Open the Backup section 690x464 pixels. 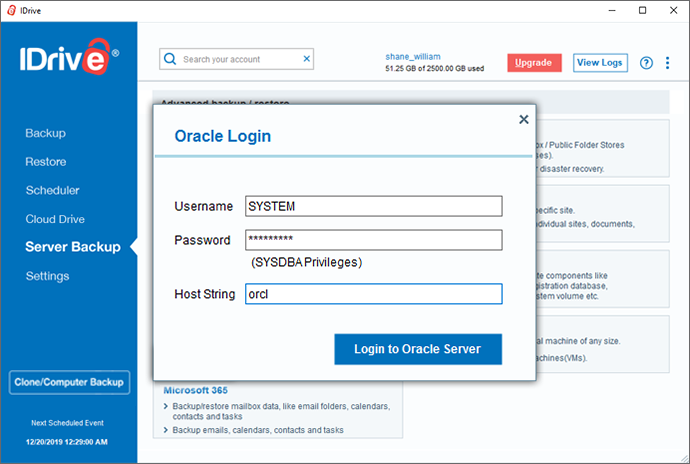click(x=45, y=133)
